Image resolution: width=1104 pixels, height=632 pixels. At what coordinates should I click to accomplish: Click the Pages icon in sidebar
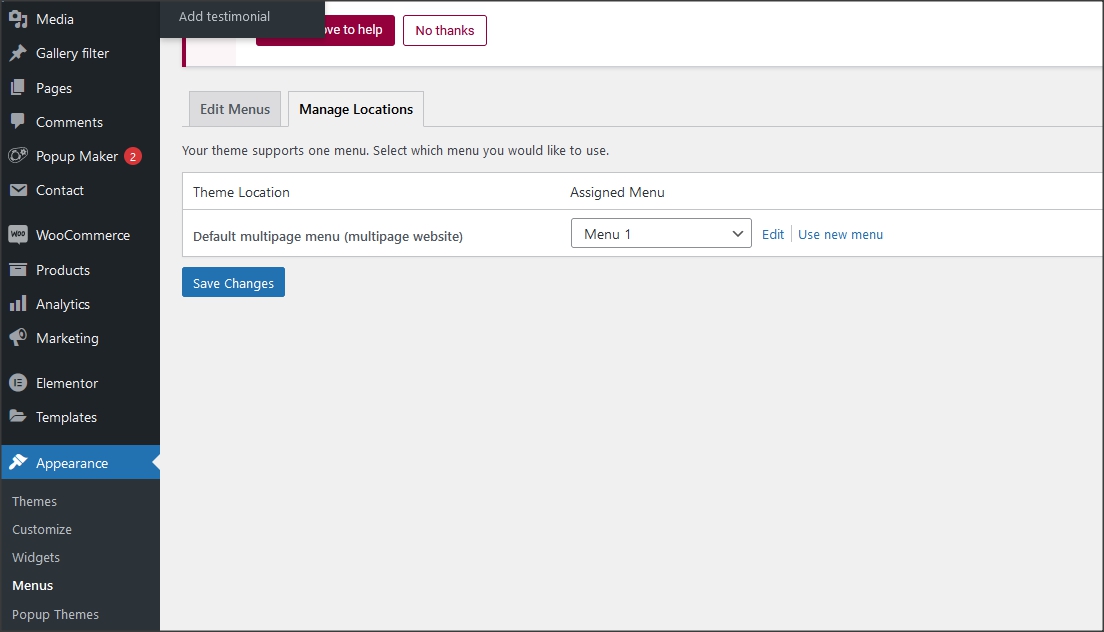point(18,88)
